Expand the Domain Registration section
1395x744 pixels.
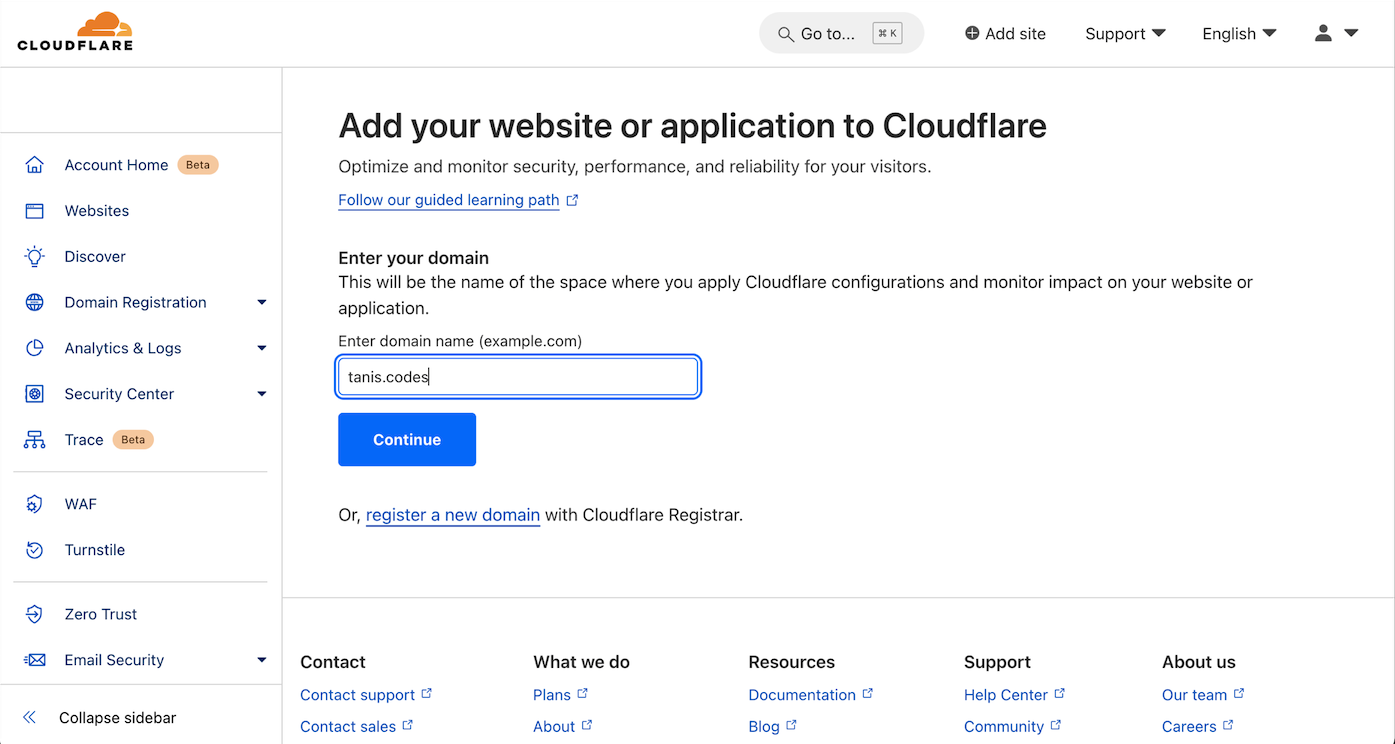pos(262,302)
